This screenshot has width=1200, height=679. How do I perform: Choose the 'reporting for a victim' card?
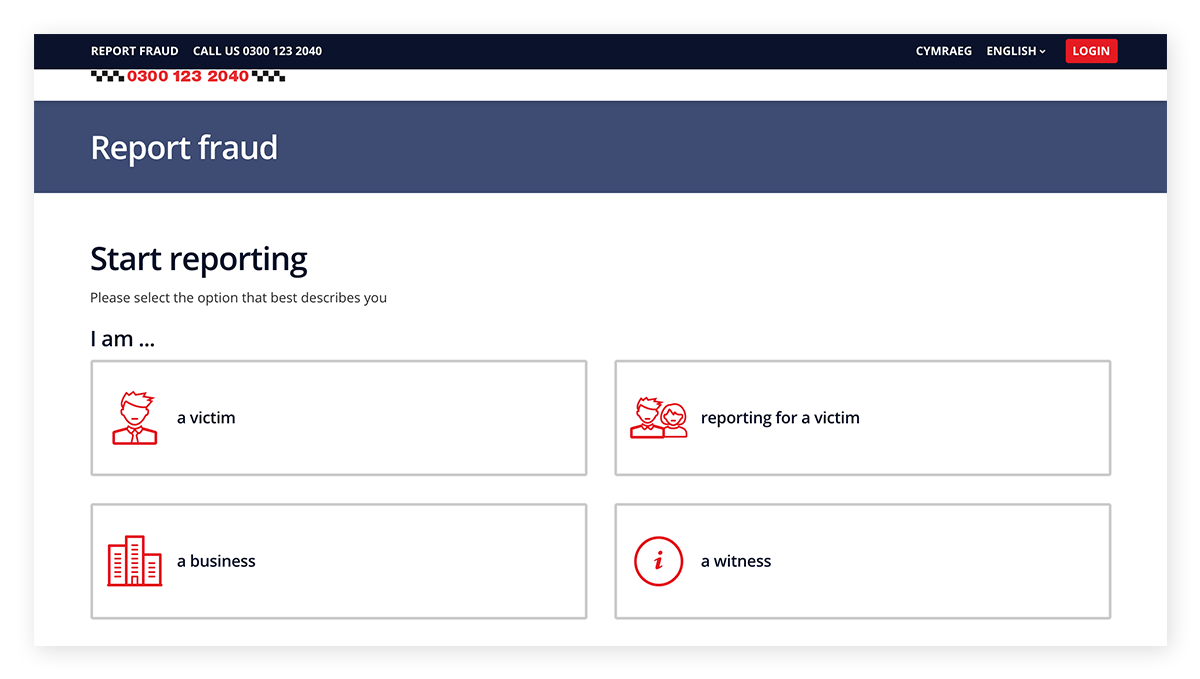tap(862, 418)
